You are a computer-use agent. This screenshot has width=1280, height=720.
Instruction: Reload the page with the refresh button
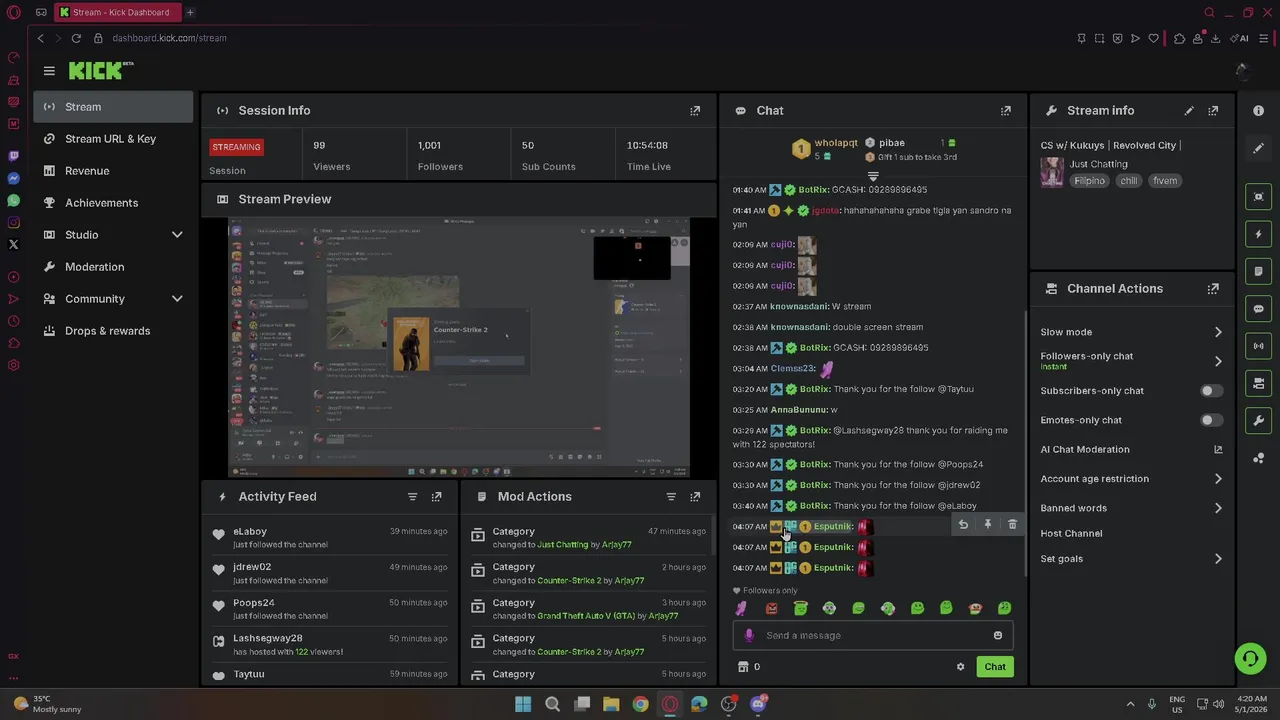(x=76, y=38)
